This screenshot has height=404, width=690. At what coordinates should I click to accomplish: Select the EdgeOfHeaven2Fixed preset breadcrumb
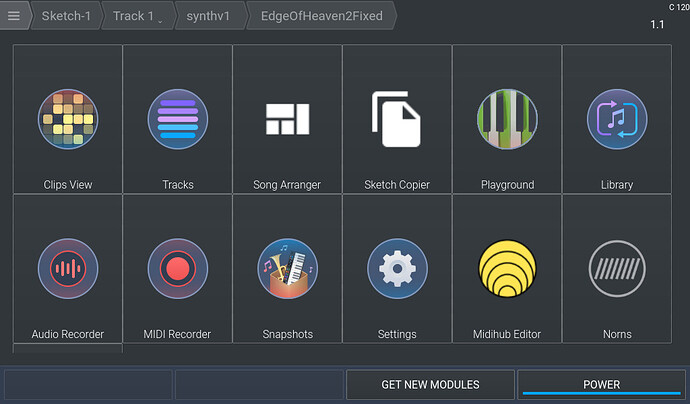(322, 16)
